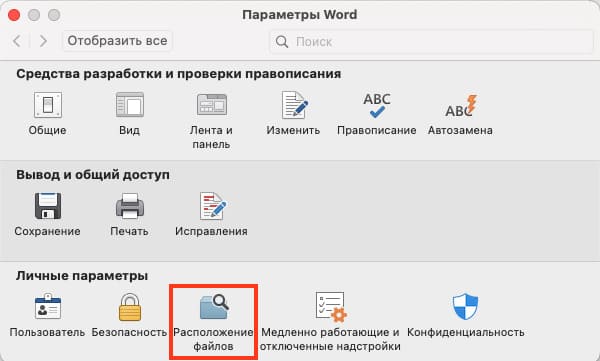The image size is (600, 361).
Task: Click the forward navigation arrow
Action: pos(43,41)
